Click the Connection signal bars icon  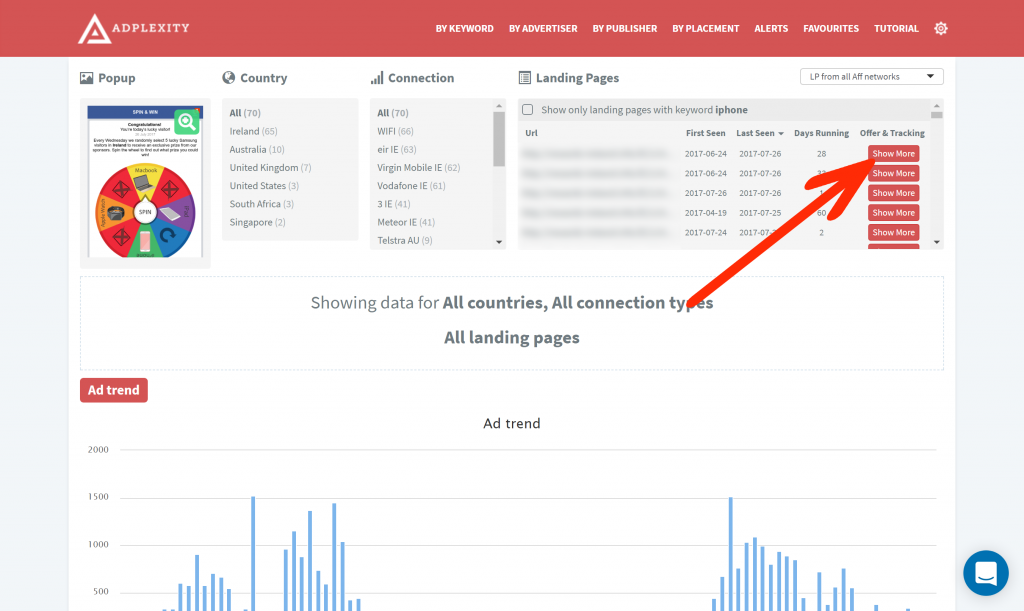tap(377, 78)
